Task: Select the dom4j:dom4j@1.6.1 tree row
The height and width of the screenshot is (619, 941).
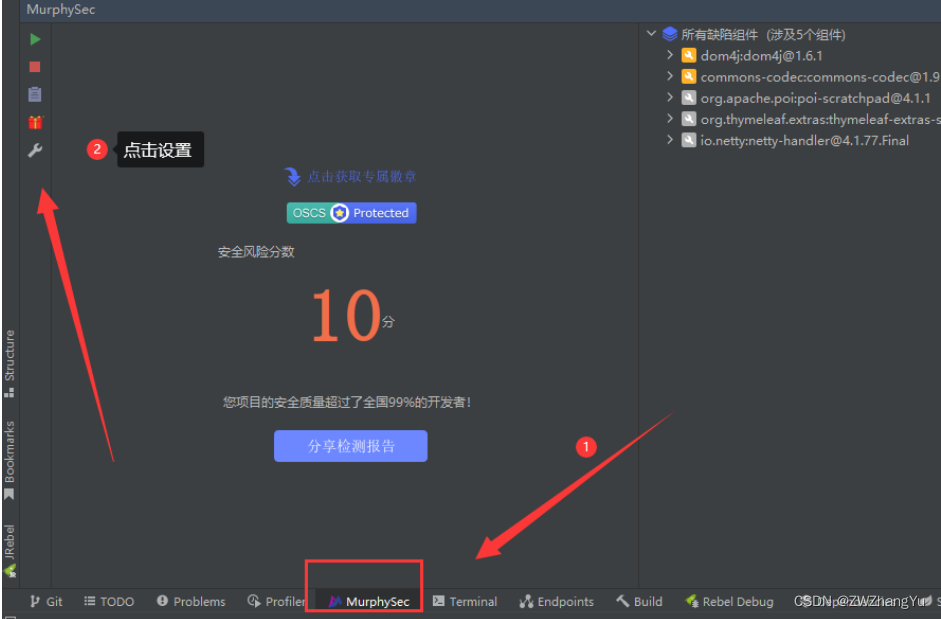Action: click(762, 56)
